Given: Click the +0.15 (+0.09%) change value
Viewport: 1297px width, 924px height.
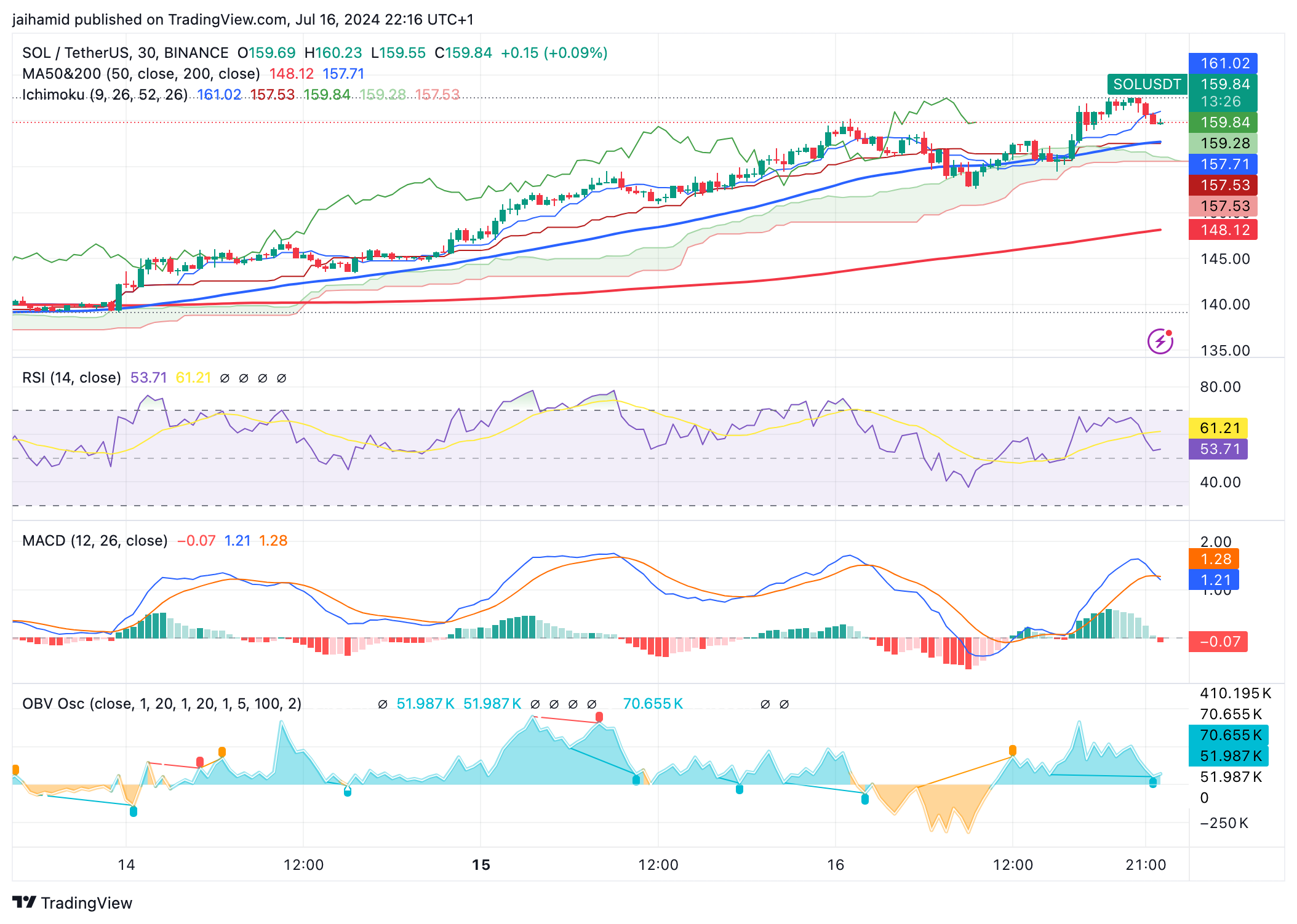Looking at the screenshot, I should (554, 53).
